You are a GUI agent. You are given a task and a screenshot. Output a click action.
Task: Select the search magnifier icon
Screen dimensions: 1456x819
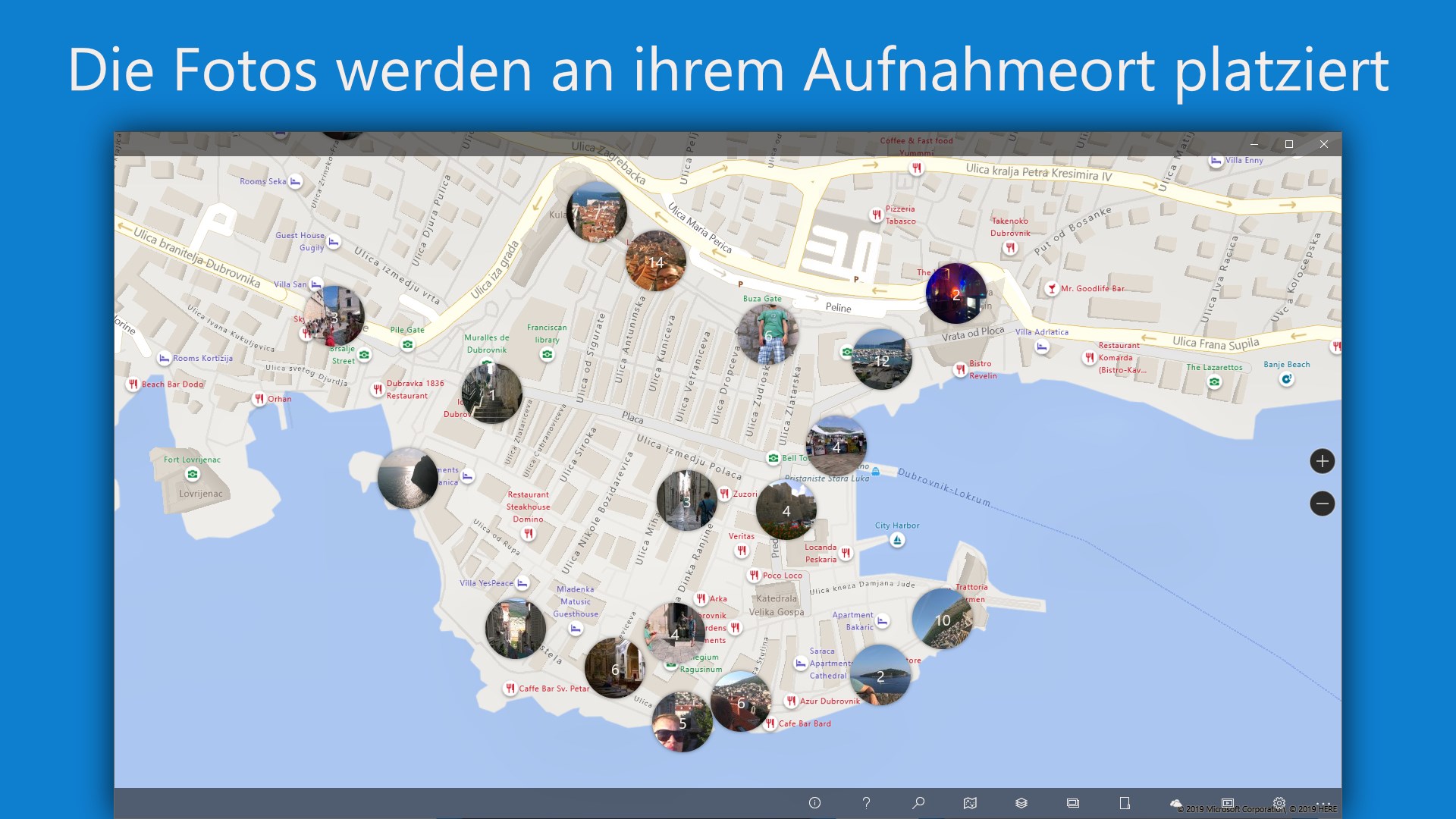click(919, 803)
